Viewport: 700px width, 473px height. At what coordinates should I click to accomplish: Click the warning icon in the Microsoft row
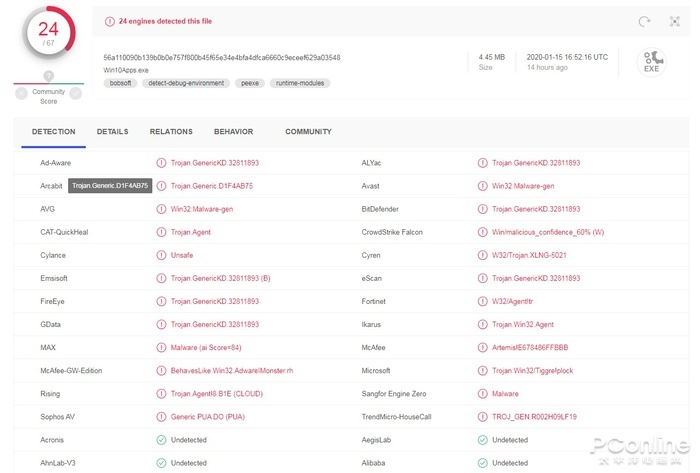click(483, 370)
